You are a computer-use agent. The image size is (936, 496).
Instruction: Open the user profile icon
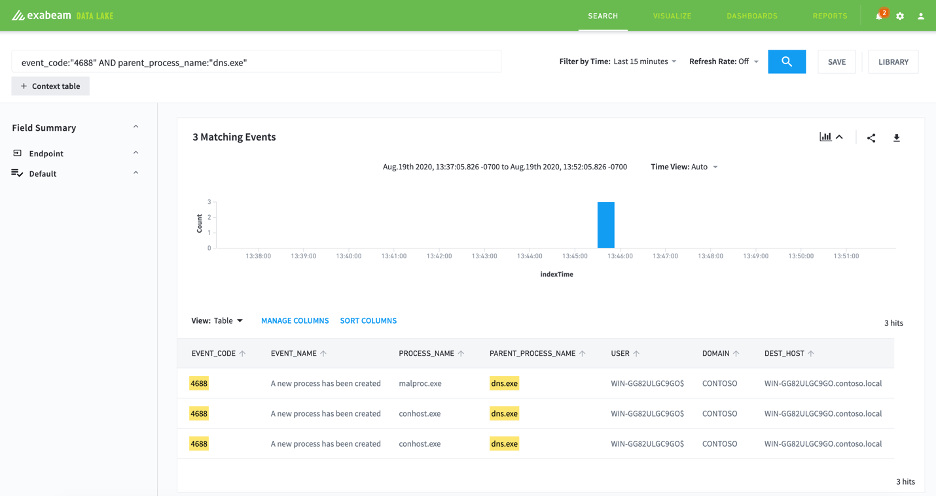click(x=920, y=16)
